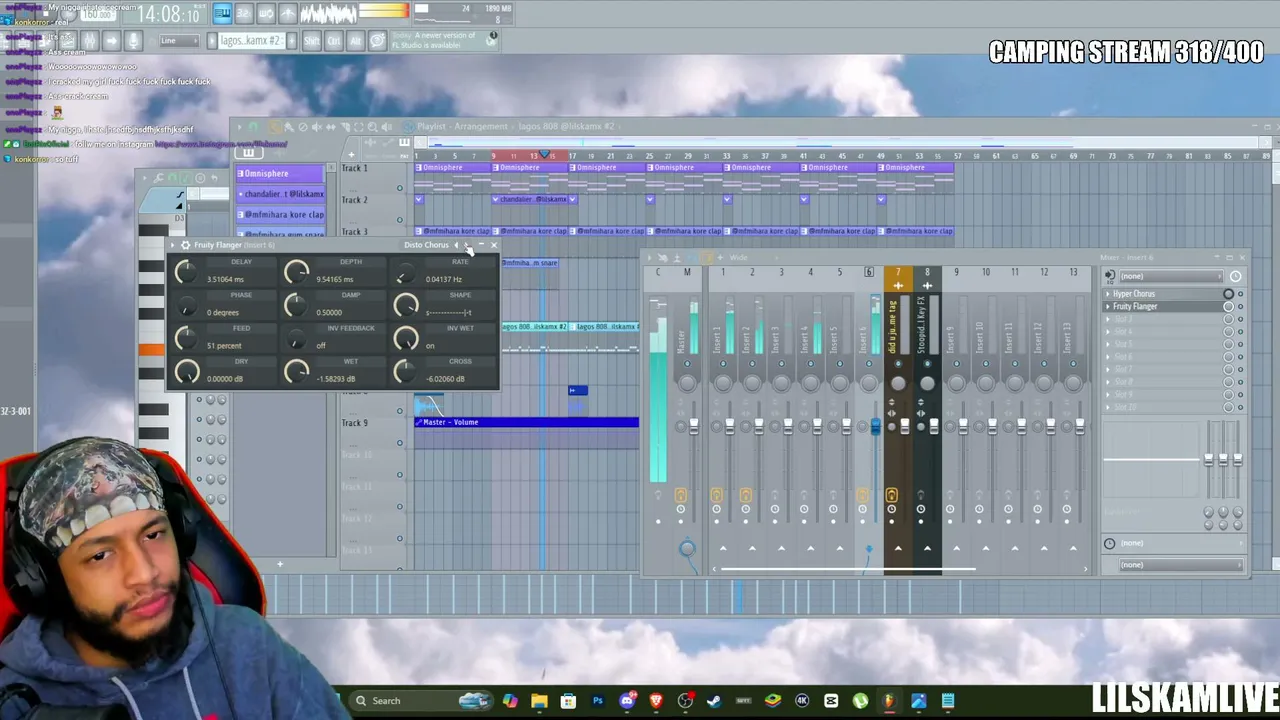The height and width of the screenshot is (720, 1280).
Task: Open the mixer output (none) dropdown at bottom
Action: 1180,565
